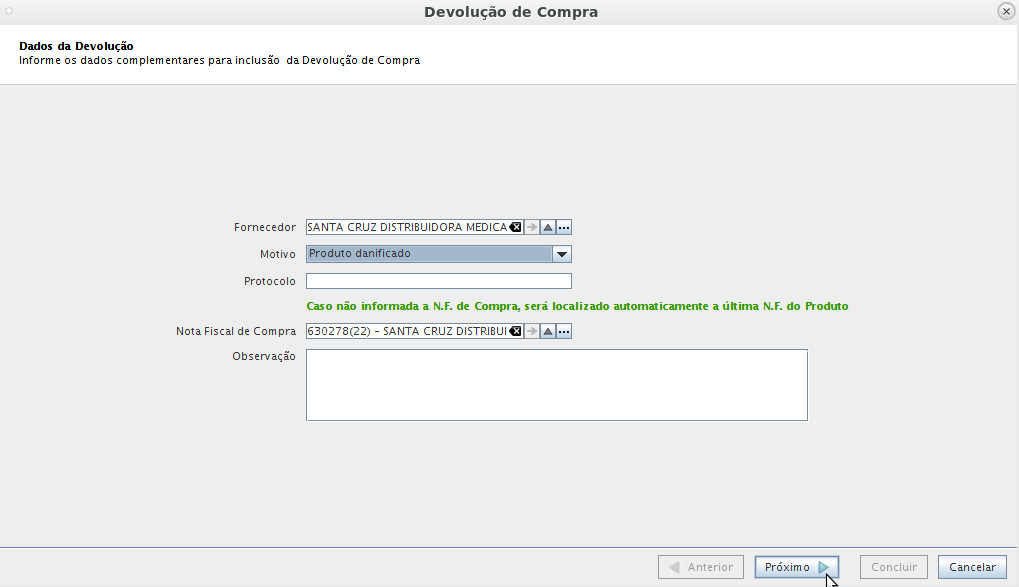The image size is (1019, 587).
Task: Click the arrow icon beside Nota Fiscal field
Action: [x=532, y=331]
